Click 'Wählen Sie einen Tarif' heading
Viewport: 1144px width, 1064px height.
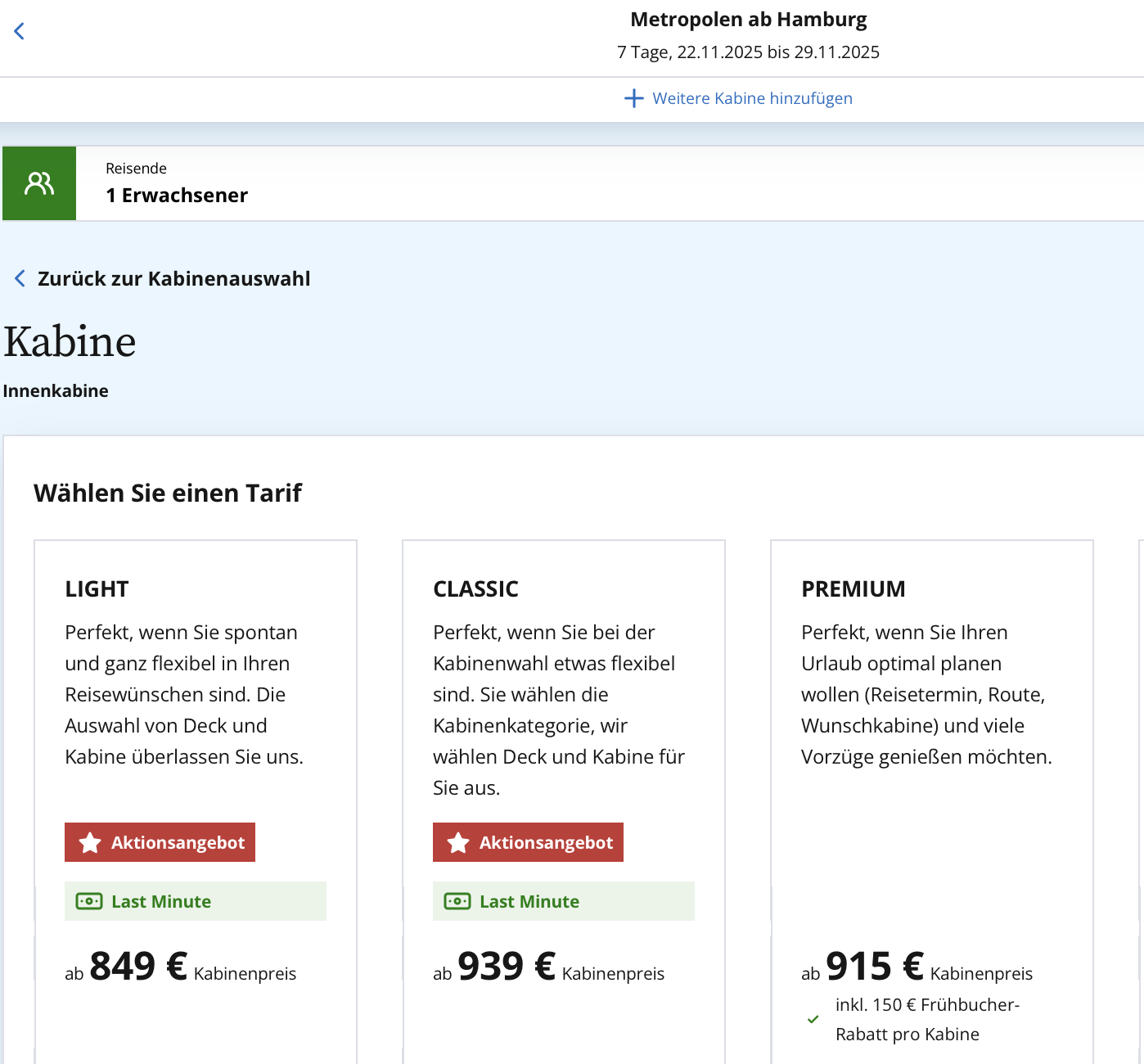point(168,494)
